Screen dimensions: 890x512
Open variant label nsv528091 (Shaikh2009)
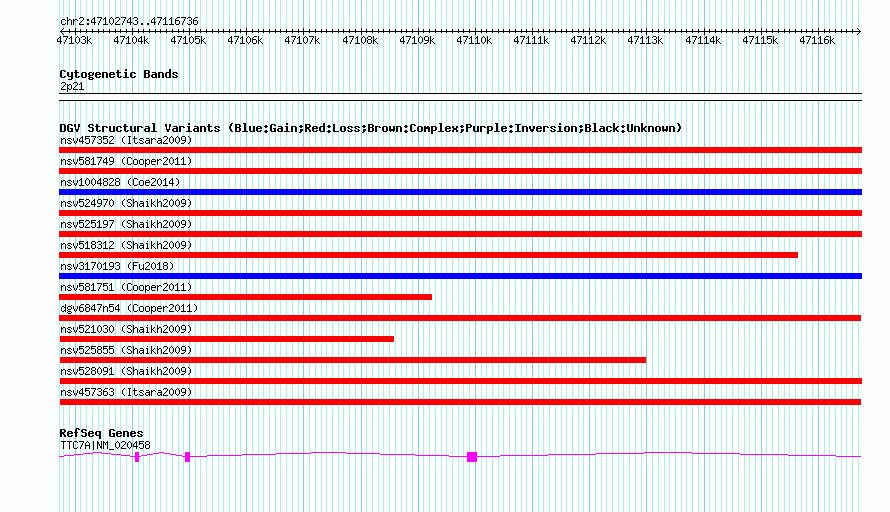pyautogui.click(x=126, y=371)
